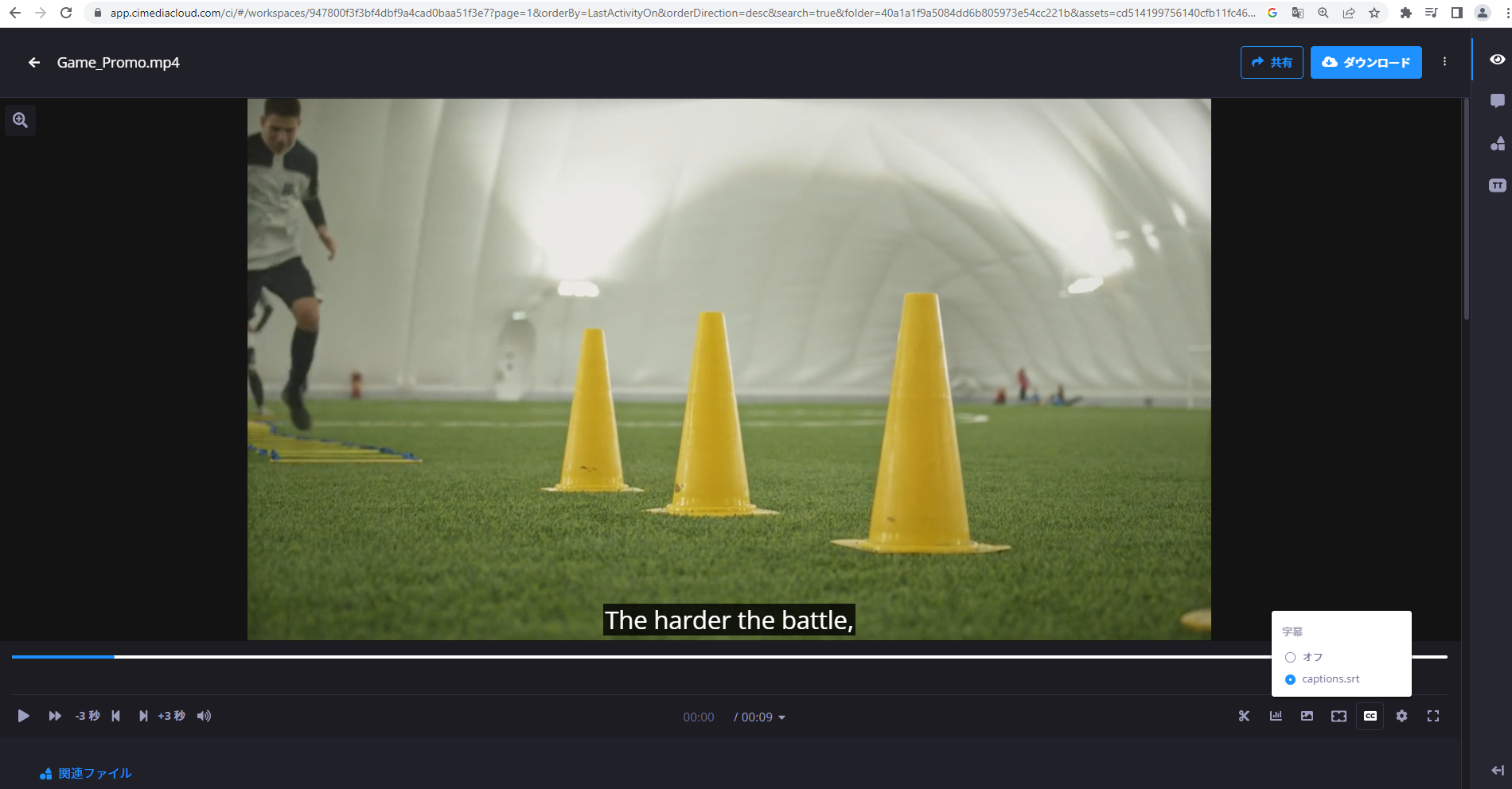Click the page vertical scrollbar
The image size is (1512, 789).
1466,209
